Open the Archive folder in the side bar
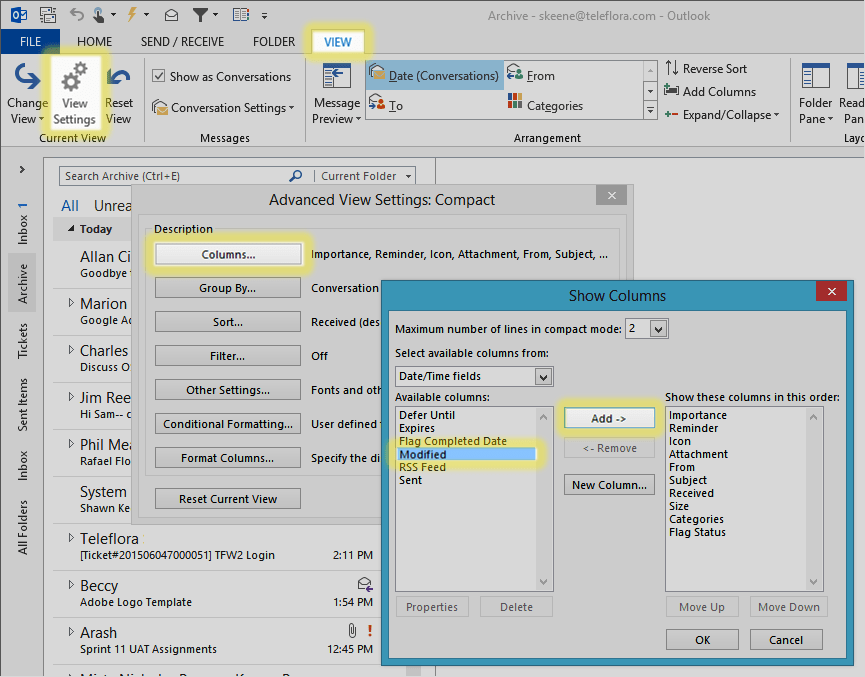865x677 pixels. pos(22,283)
